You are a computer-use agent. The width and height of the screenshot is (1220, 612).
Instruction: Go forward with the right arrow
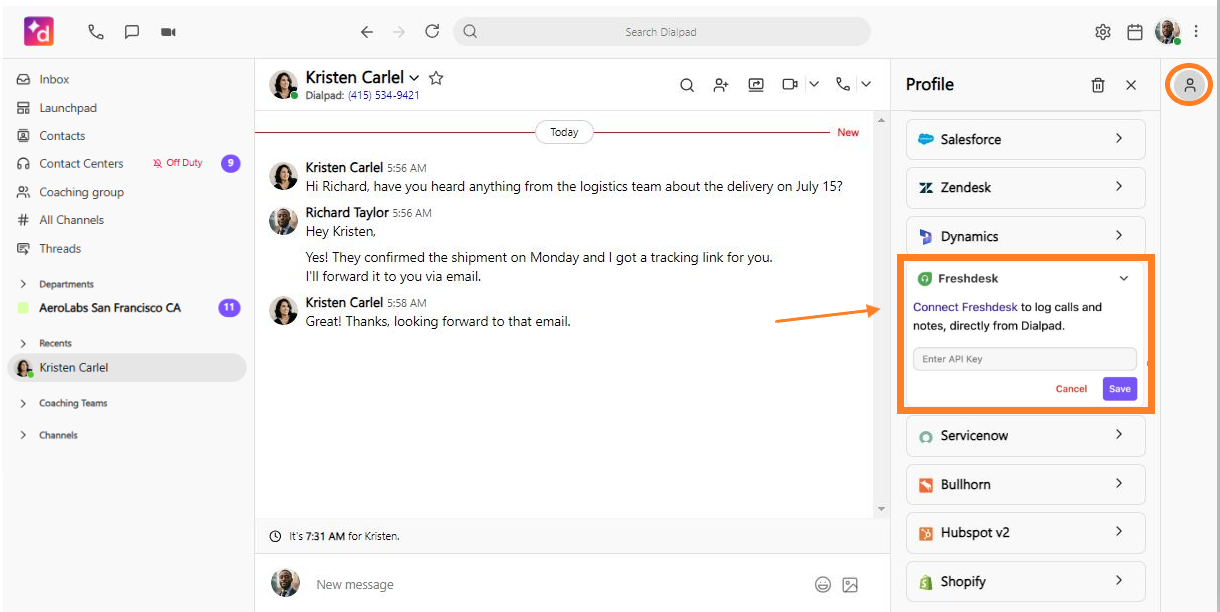click(x=399, y=32)
